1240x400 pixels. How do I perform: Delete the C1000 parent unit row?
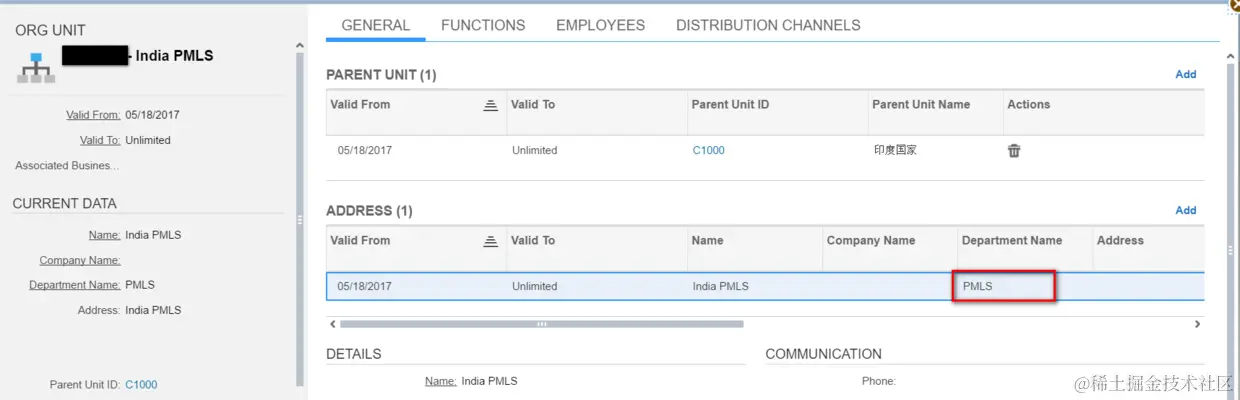click(1014, 151)
